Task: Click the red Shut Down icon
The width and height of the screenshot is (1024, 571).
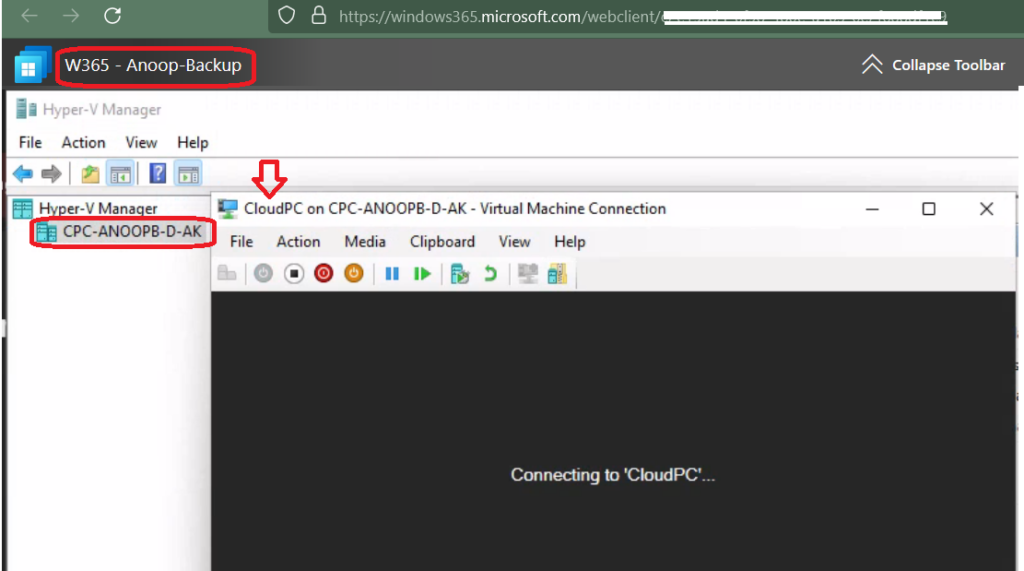Action: [323, 273]
